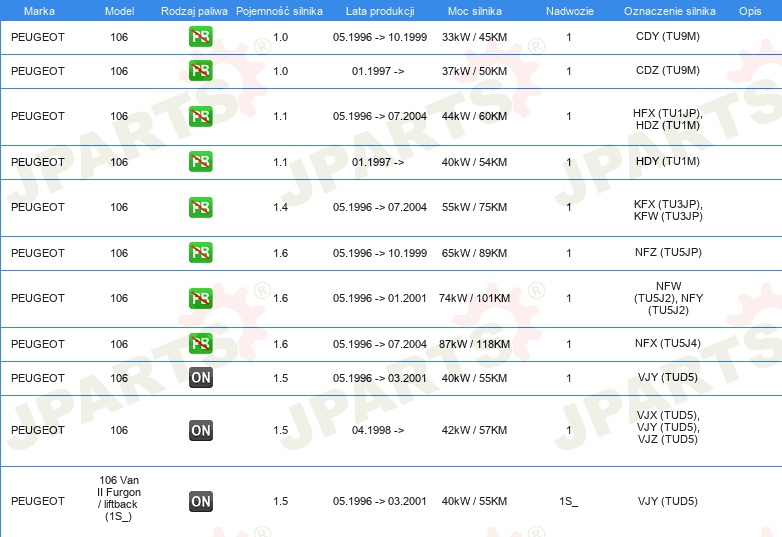Click the Lata produkcji column header
This screenshot has height=537, width=782.
tap(380, 11)
